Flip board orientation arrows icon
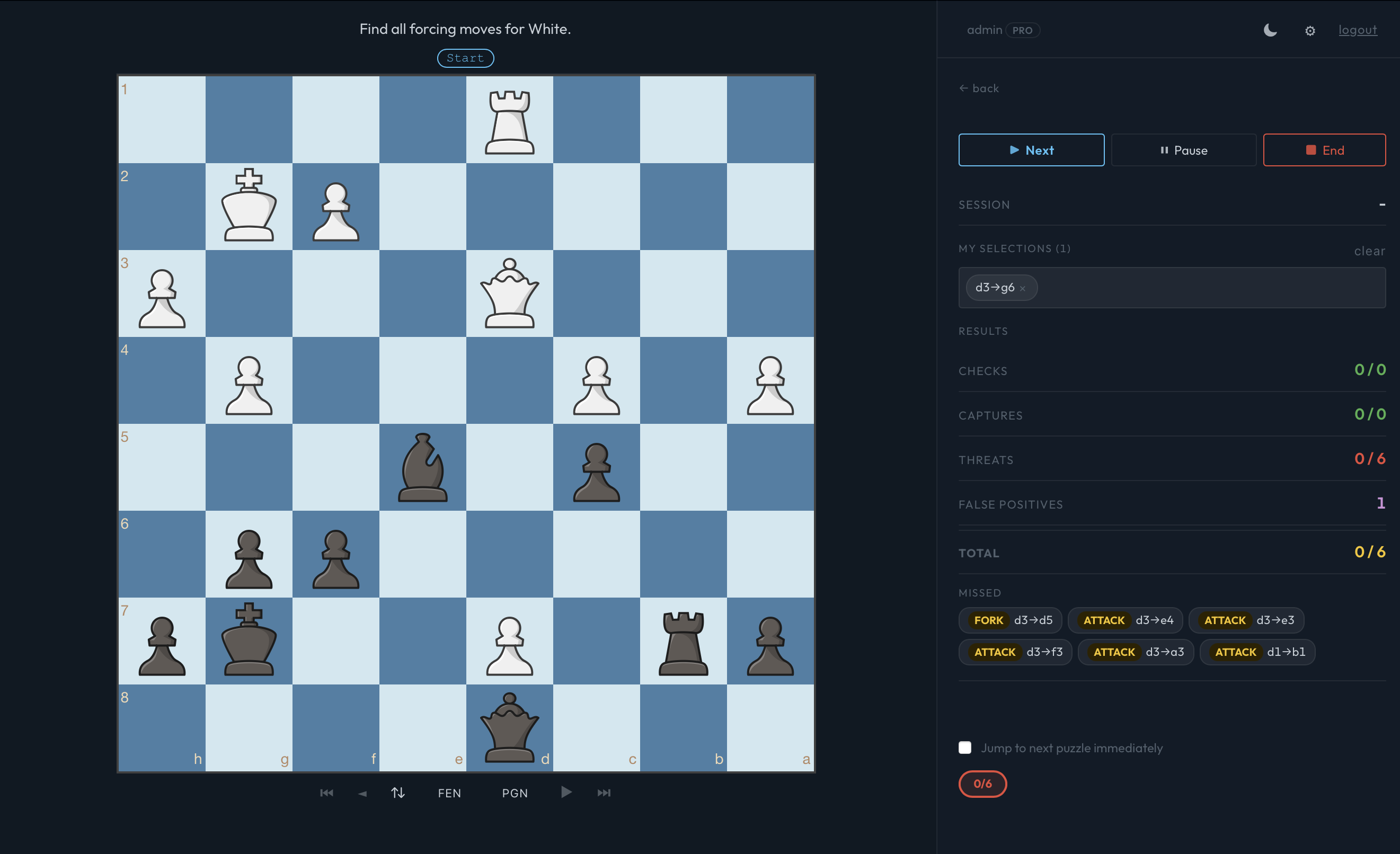Image resolution: width=1400 pixels, height=854 pixels. click(398, 793)
